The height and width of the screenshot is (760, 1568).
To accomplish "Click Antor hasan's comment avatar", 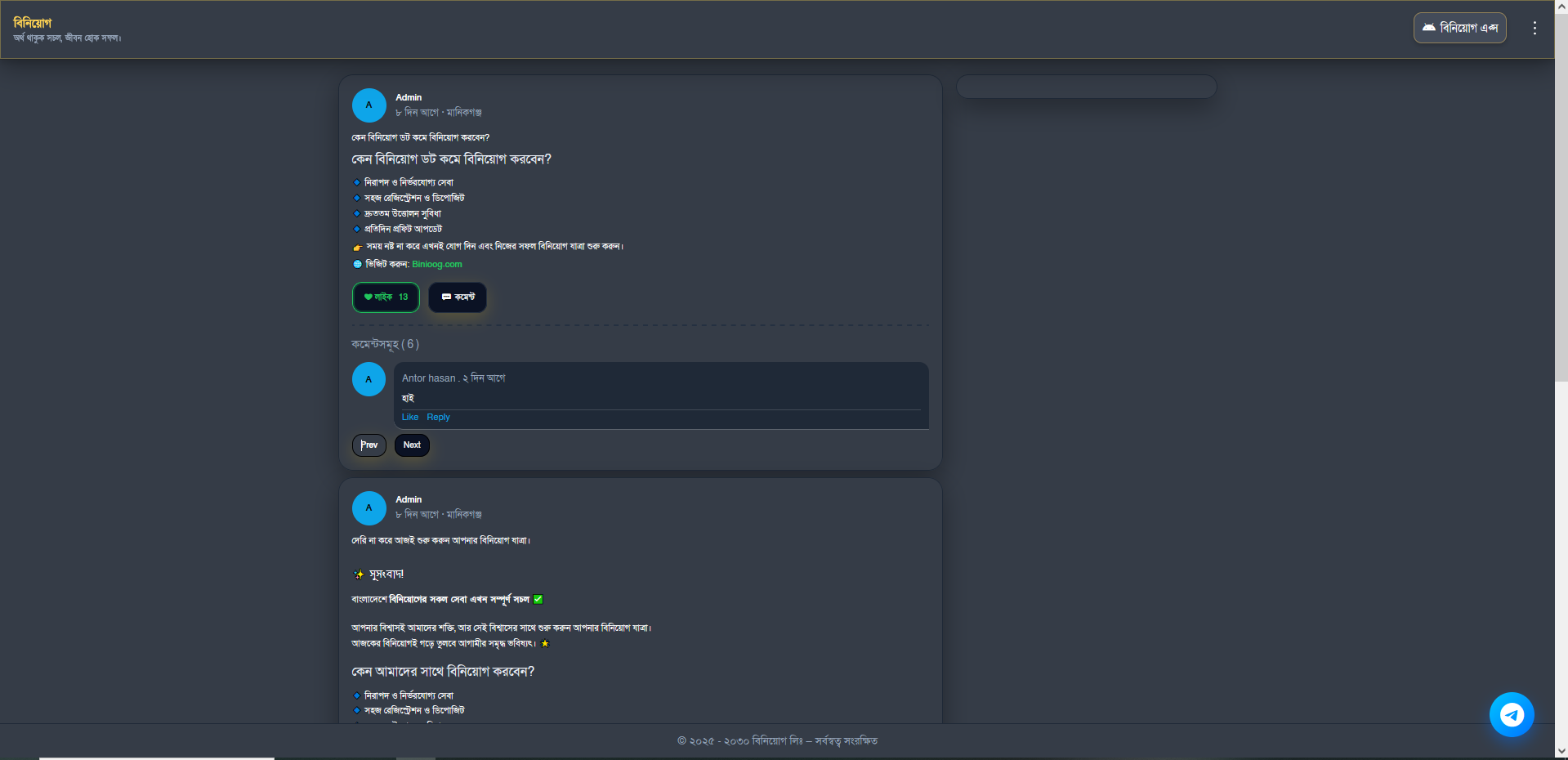I will pos(369,379).
